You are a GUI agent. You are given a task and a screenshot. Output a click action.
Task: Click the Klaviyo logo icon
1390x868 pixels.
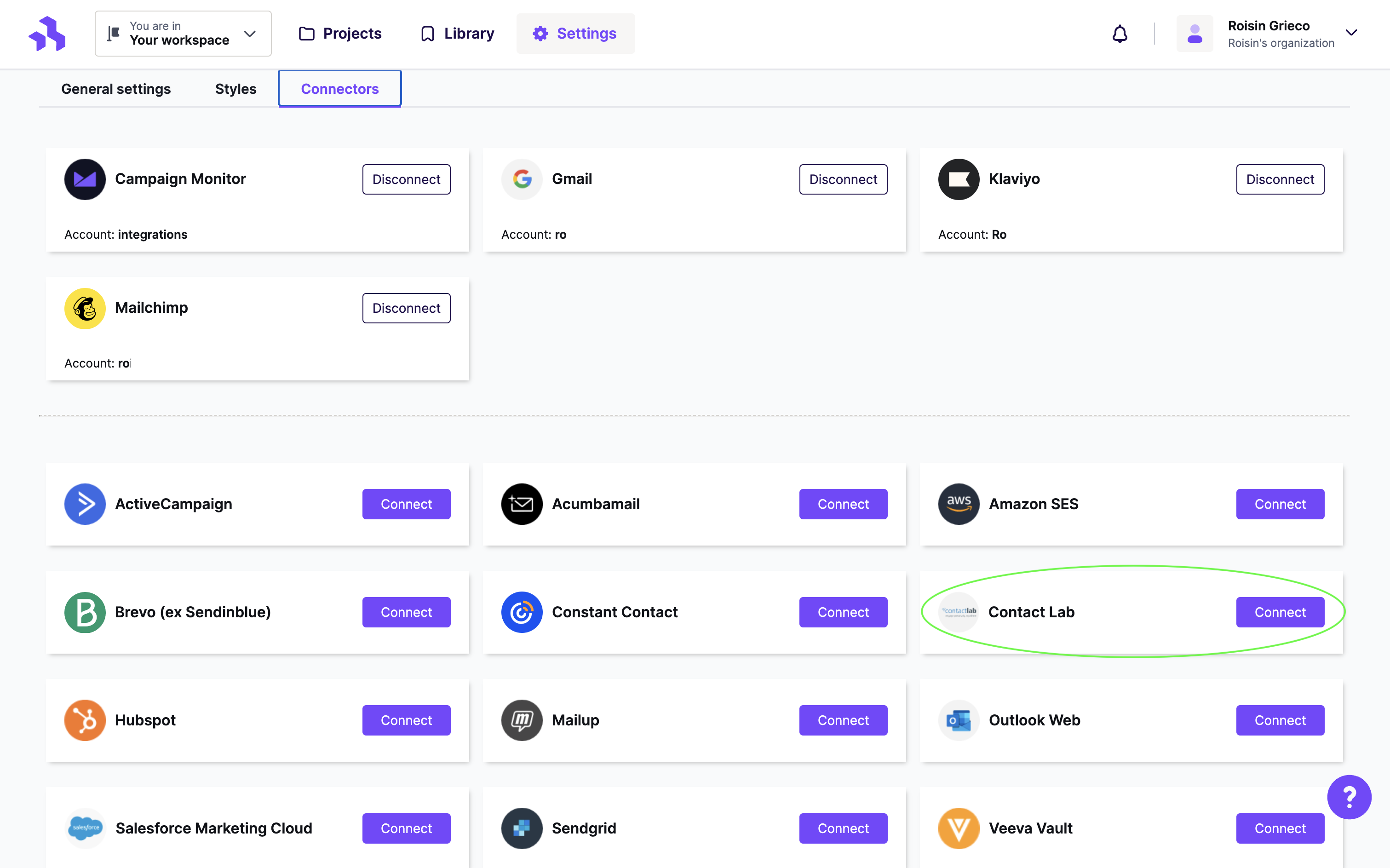click(959, 179)
